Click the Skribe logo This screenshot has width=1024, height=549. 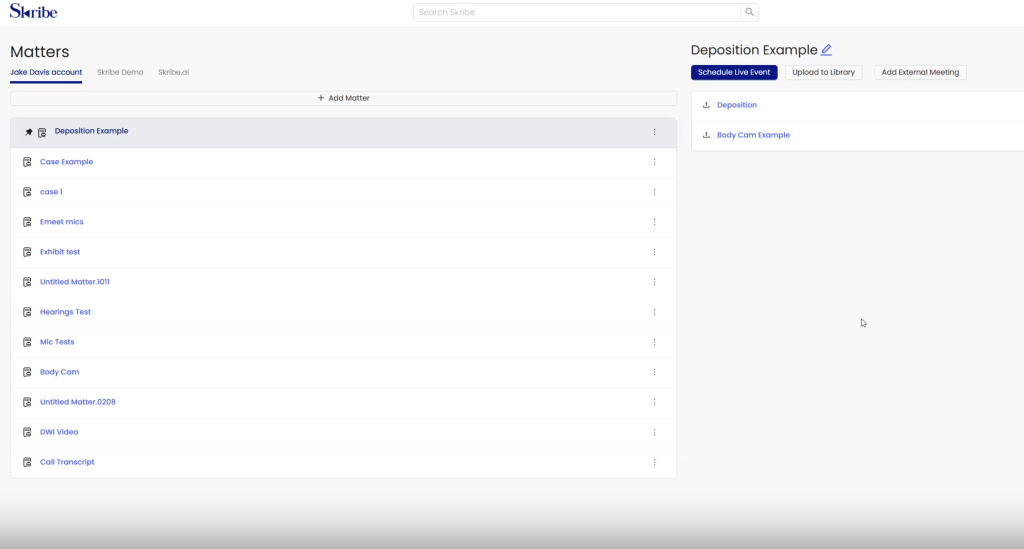tap(33, 12)
